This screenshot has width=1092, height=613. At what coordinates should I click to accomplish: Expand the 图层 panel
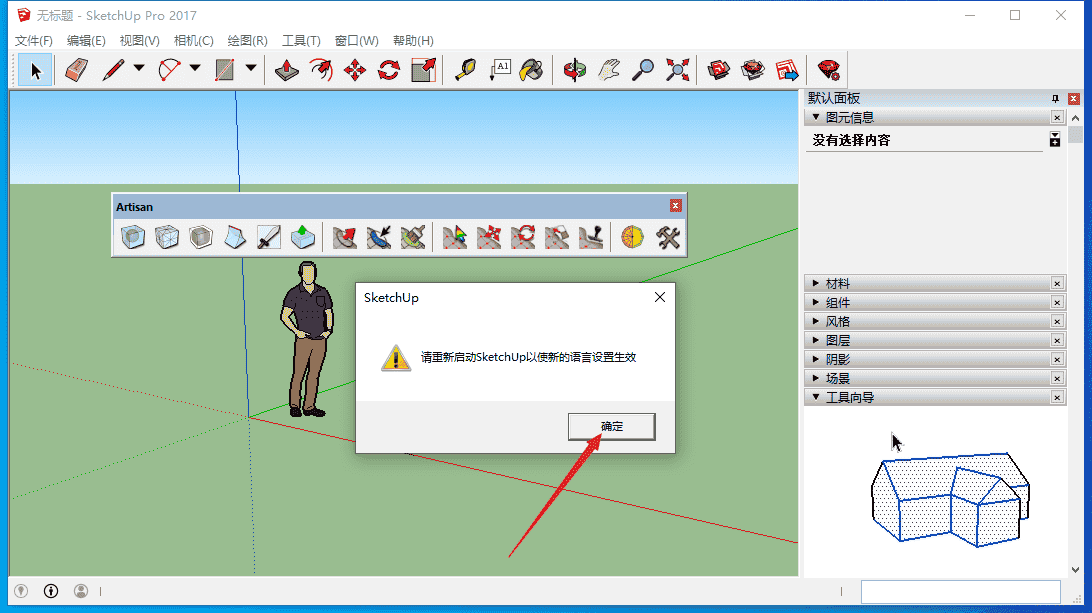click(816, 340)
